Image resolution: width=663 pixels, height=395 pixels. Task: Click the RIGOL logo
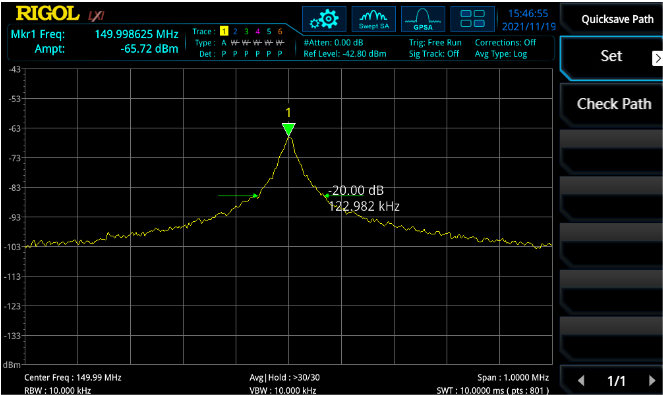pyautogui.click(x=47, y=14)
